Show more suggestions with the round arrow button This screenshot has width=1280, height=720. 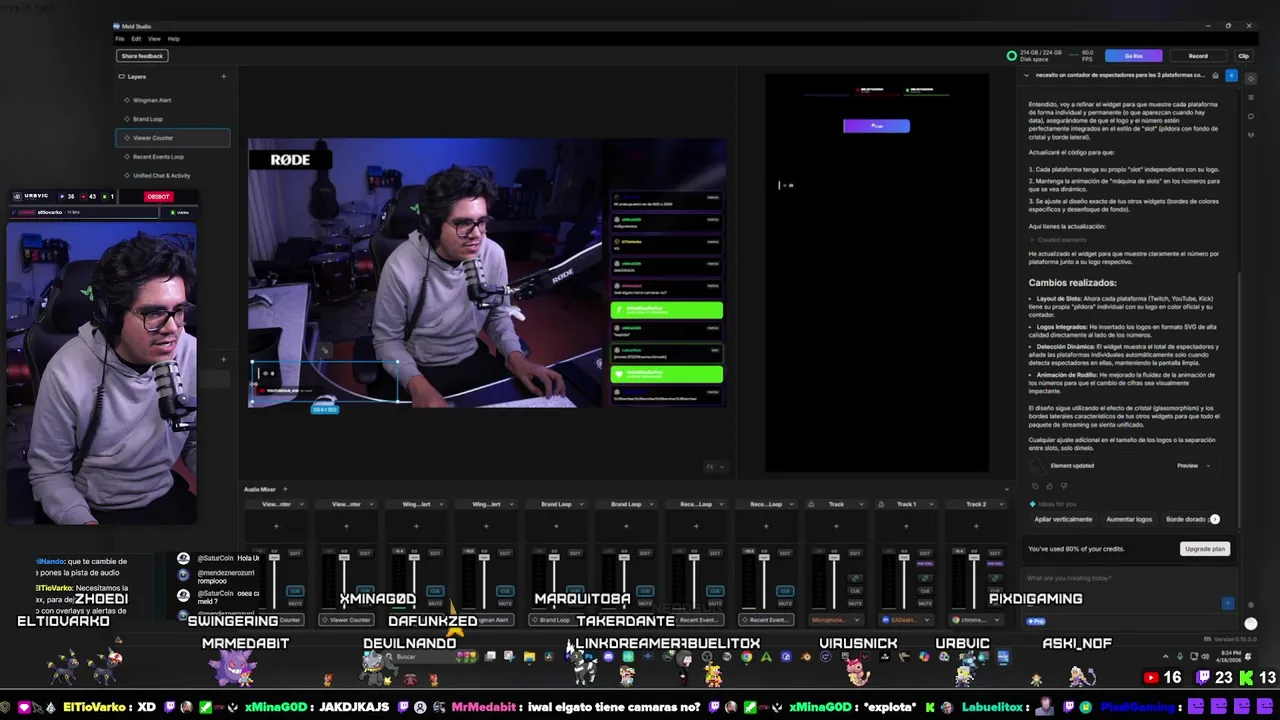tap(1215, 519)
